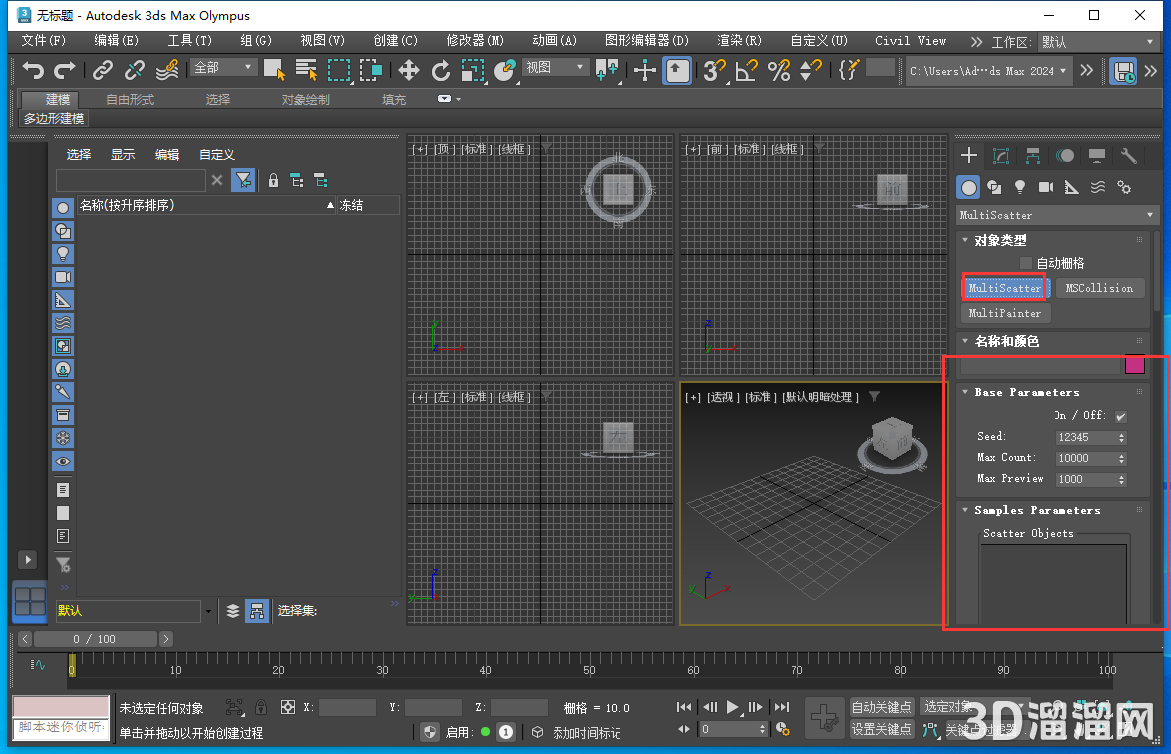Image resolution: width=1171 pixels, height=754 pixels.
Task: Click the MSCollision object button
Action: (1099, 288)
